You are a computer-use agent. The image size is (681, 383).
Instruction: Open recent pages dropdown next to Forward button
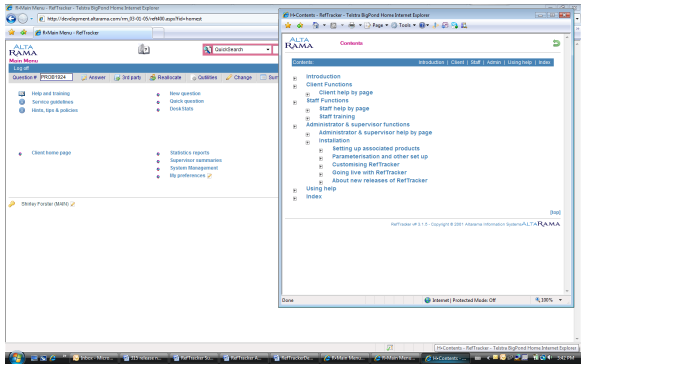point(31,19)
